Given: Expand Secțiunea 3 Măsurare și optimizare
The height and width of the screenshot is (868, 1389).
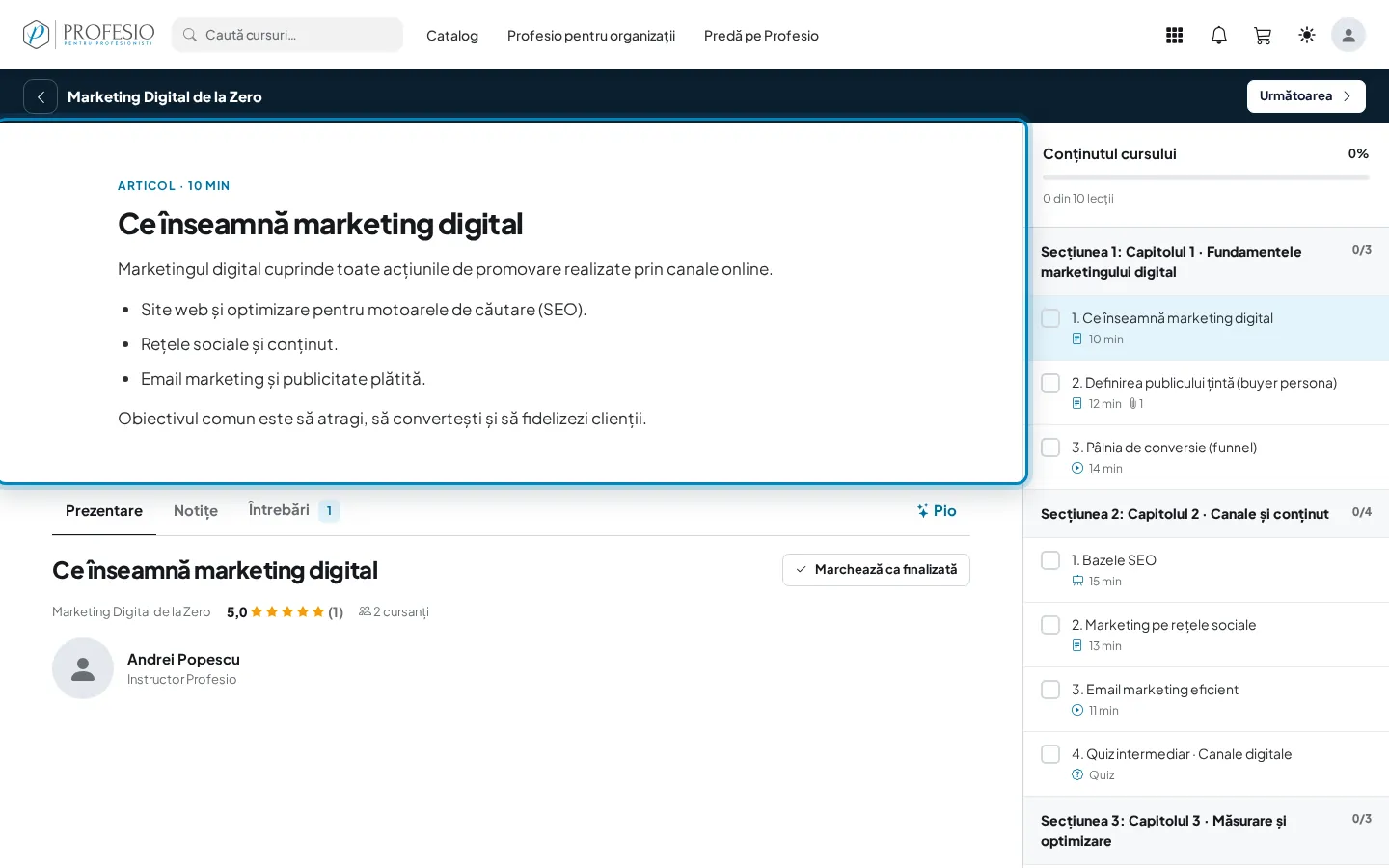Looking at the screenshot, I should coord(1206,831).
